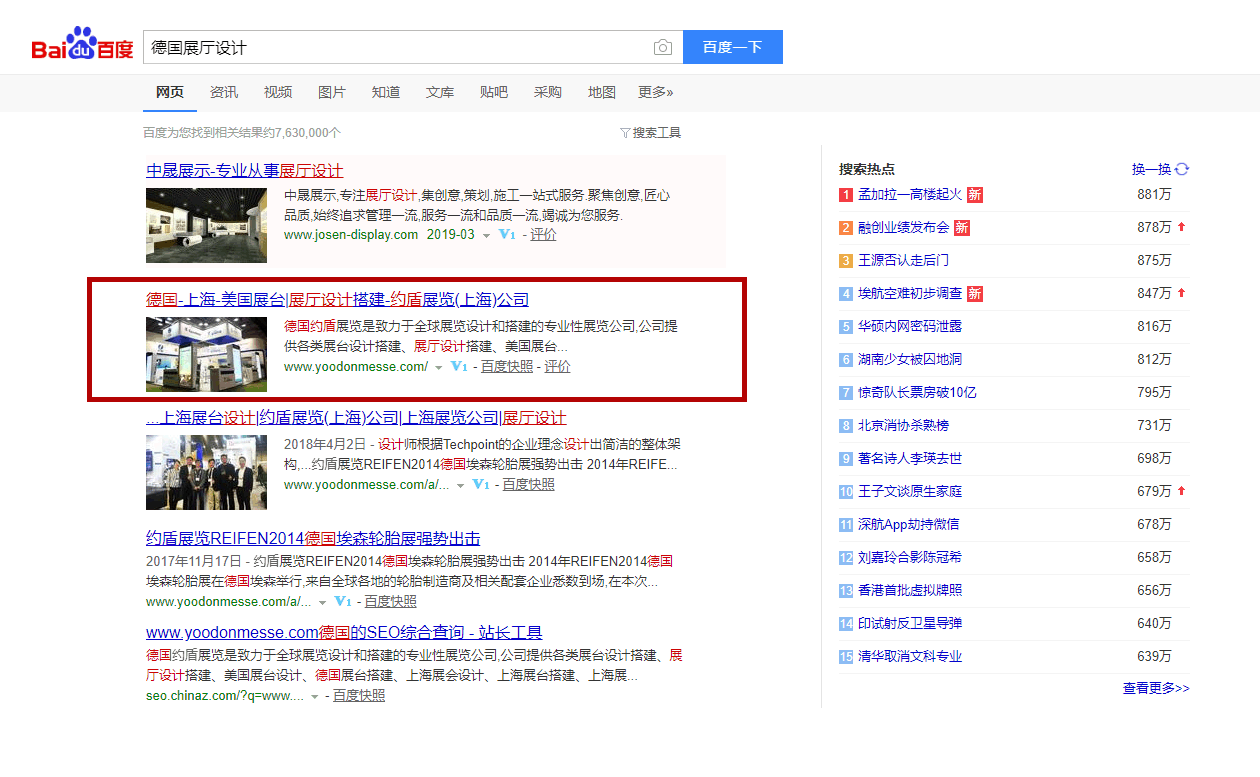Click www.josen-display.com URL text
Viewport: 1260px width, 777px height.
(351, 234)
